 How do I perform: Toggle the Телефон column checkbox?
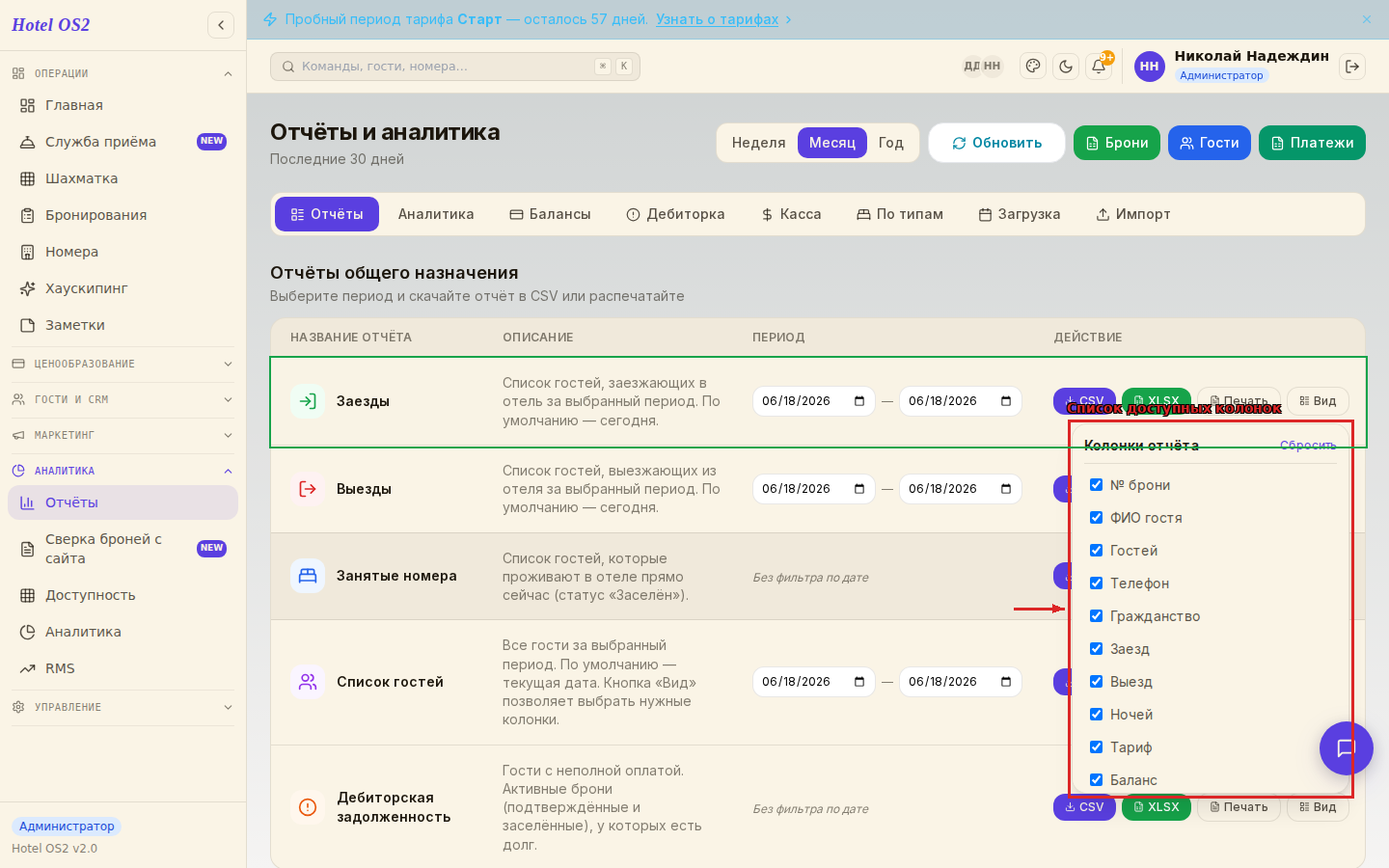(1096, 583)
